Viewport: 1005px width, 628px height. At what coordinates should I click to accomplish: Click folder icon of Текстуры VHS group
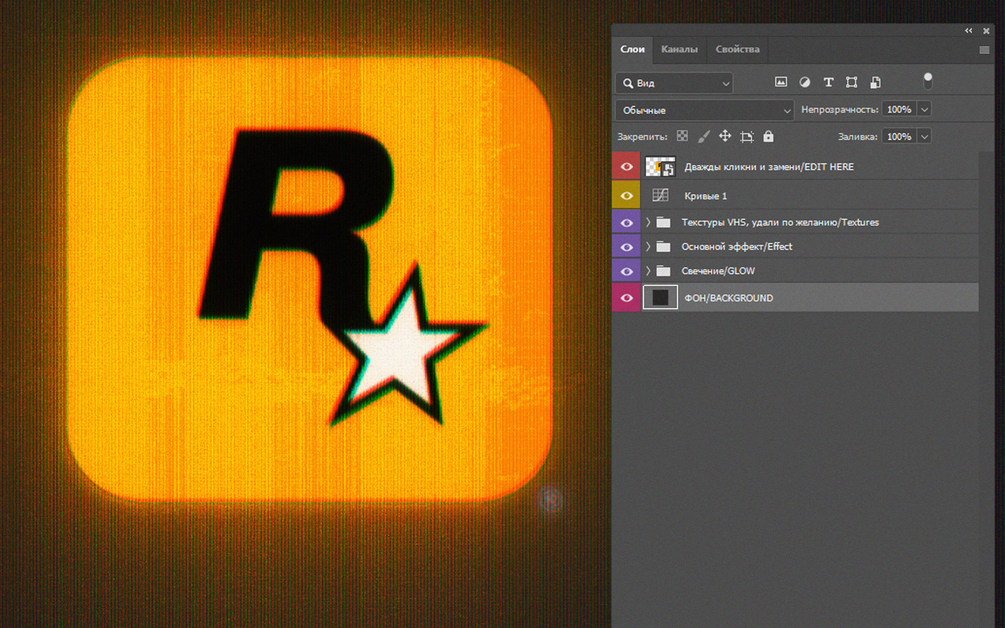click(x=663, y=222)
